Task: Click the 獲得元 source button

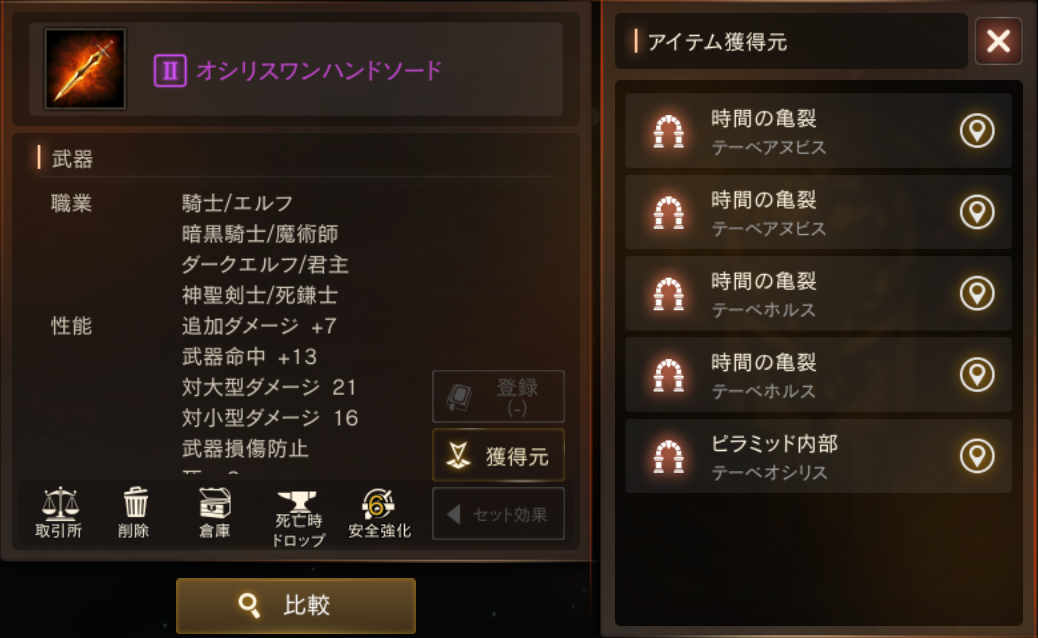Action: (x=498, y=455)
